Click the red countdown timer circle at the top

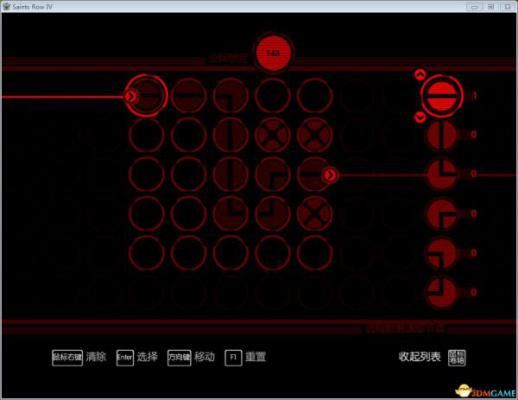pos(274,53)
